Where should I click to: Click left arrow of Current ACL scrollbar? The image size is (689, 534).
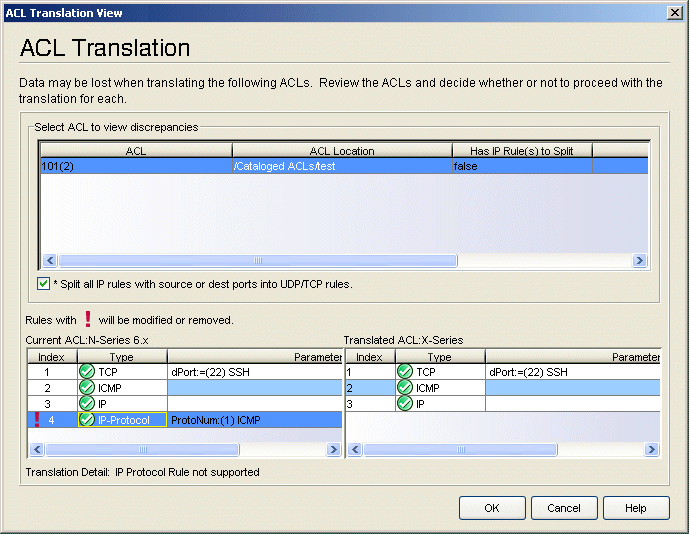37,449
